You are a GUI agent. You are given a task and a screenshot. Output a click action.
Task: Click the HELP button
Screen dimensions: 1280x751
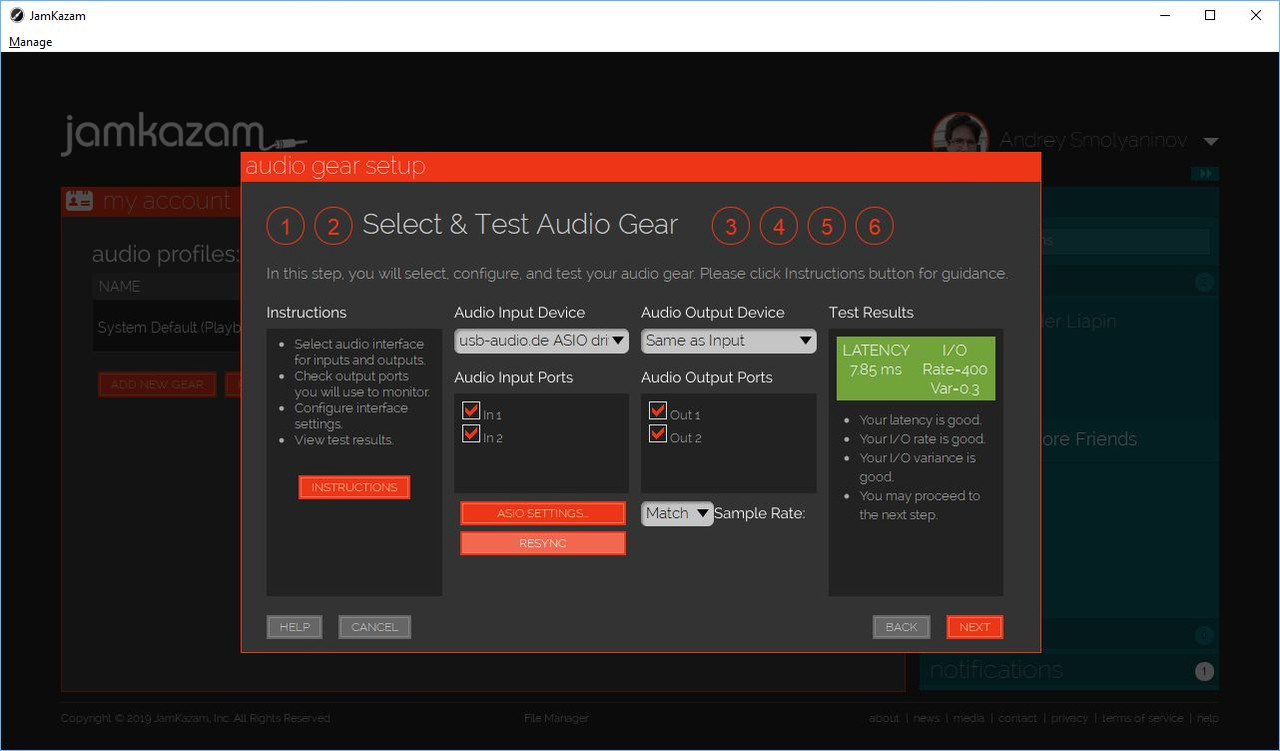[294, 627]
